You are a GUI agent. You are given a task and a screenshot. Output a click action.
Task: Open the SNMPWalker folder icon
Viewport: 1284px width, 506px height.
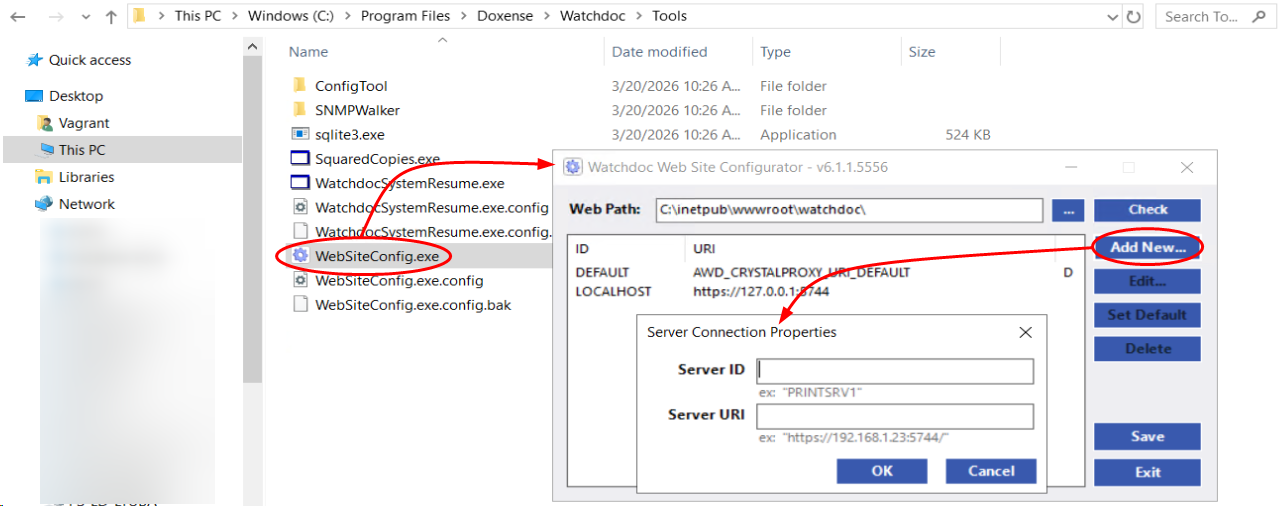300,110
